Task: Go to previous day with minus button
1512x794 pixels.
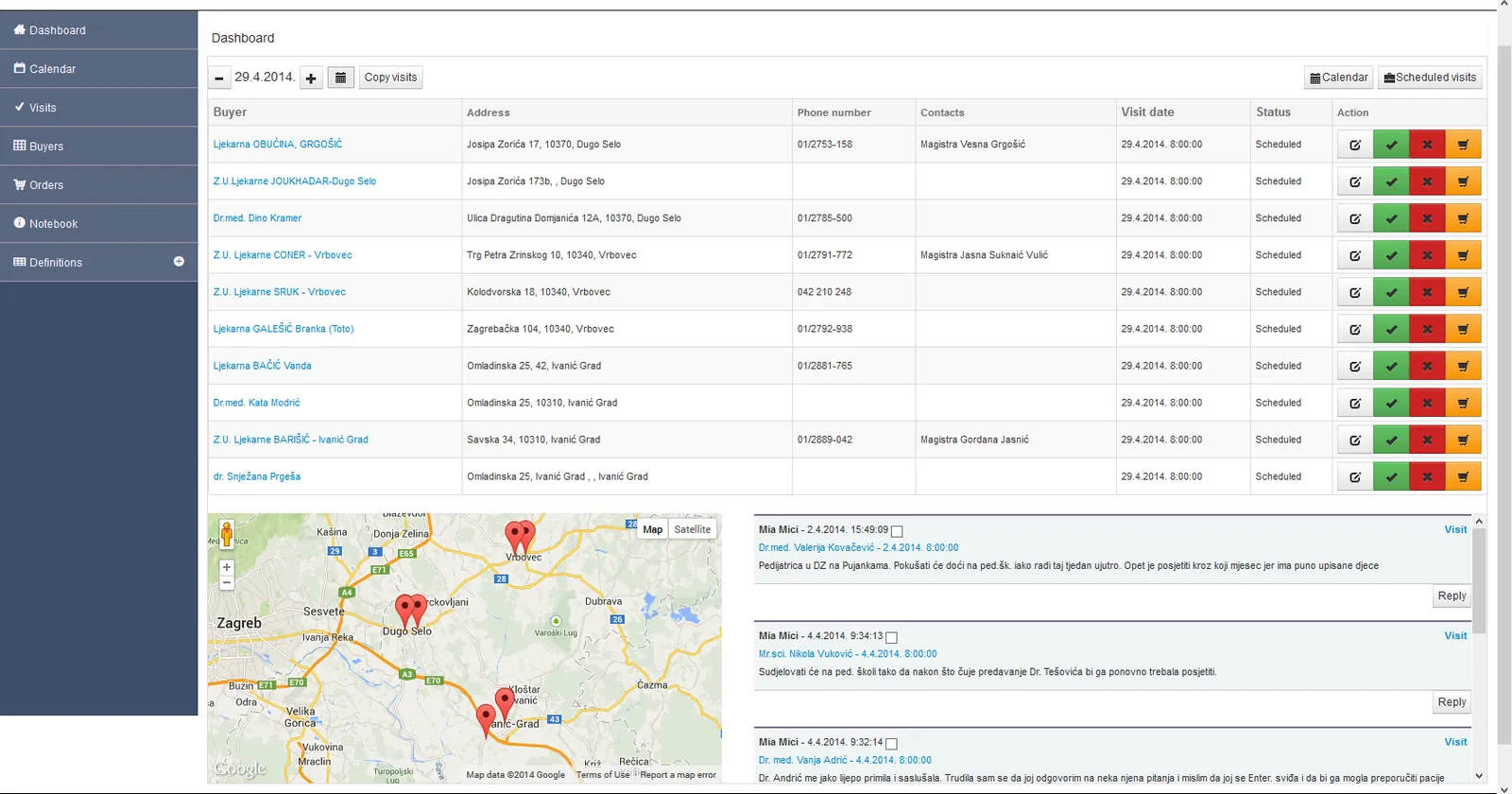Action: click(x=219, y=78)
